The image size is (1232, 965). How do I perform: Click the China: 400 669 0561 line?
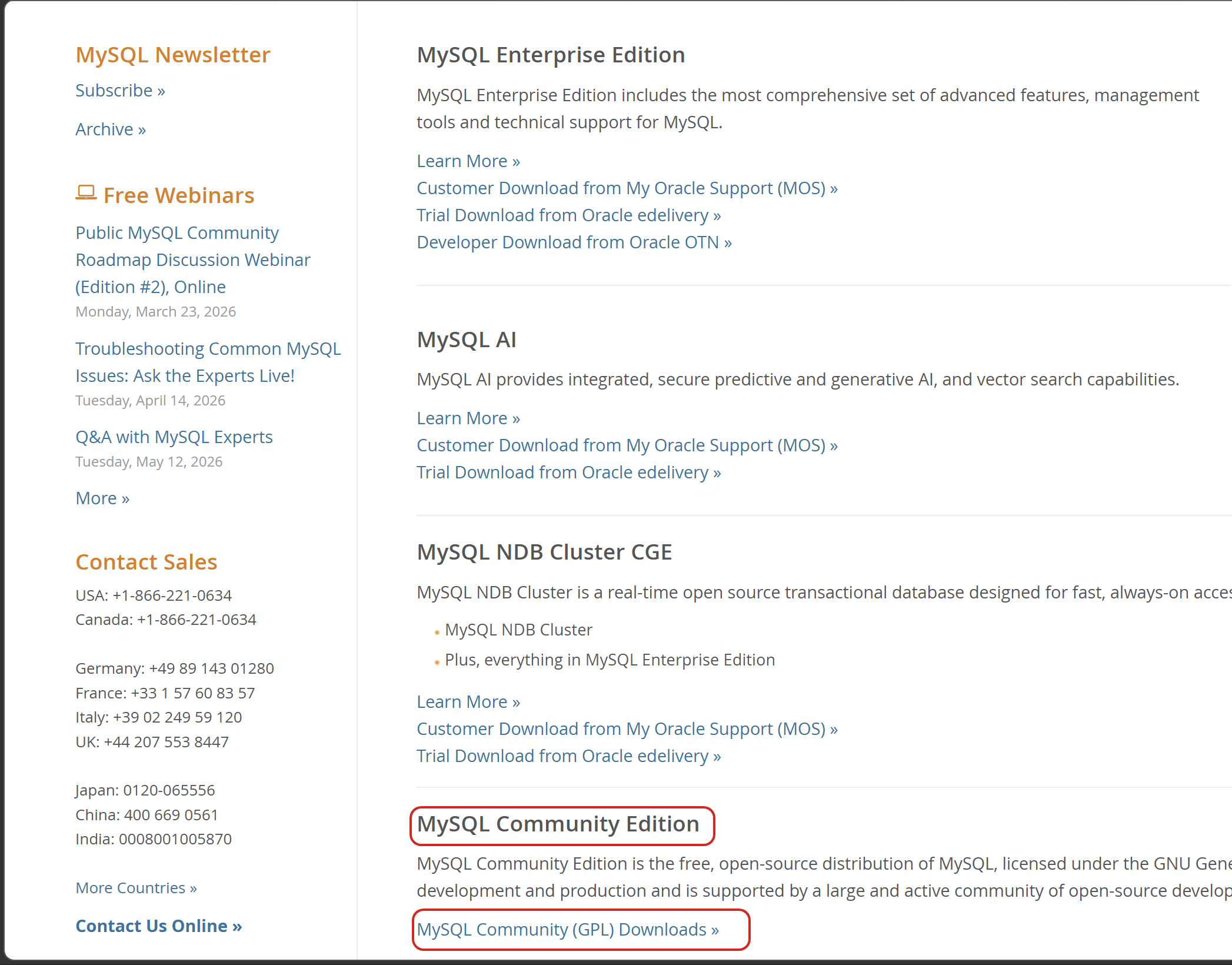tap(146, 815)
